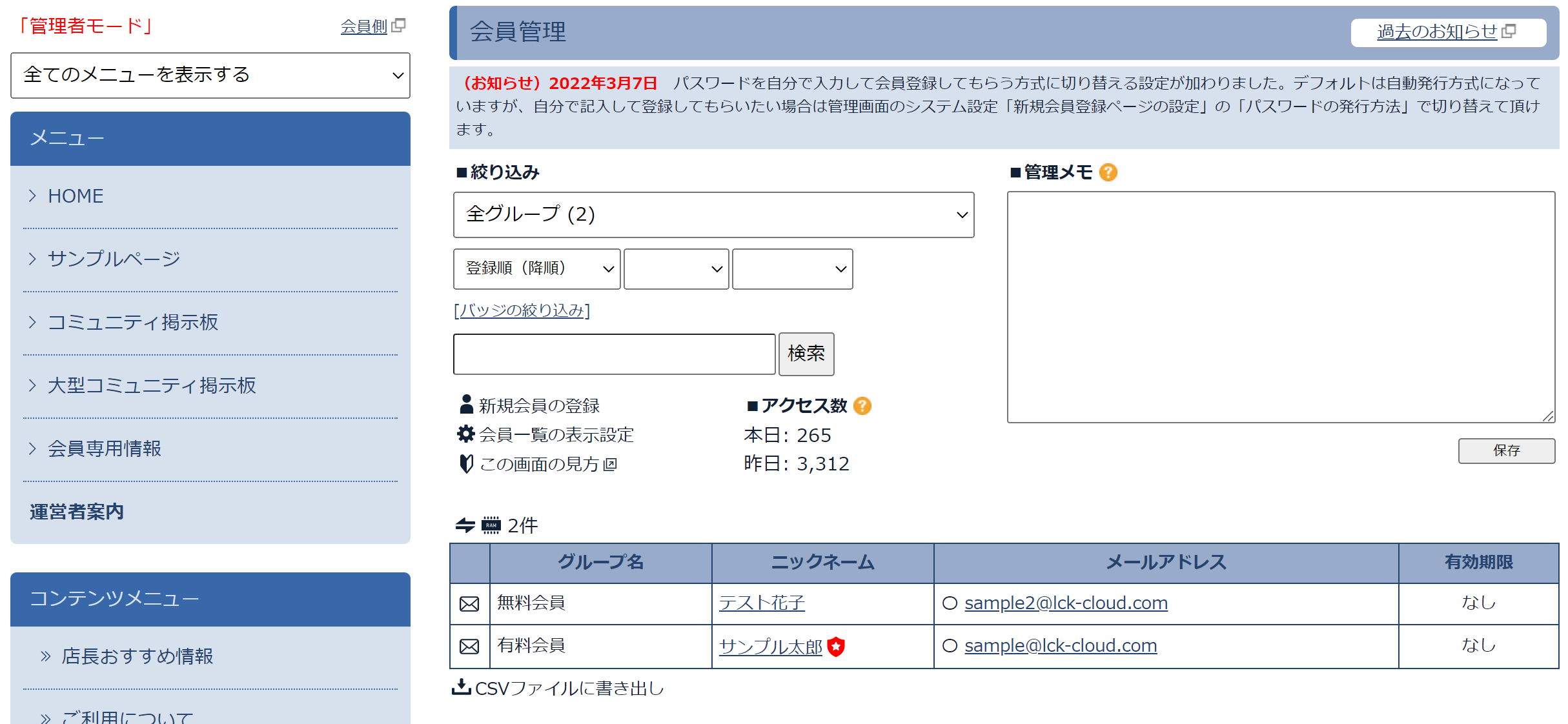
Task: Click the person icon for 新規会員の登録
Action: [466, 404]
